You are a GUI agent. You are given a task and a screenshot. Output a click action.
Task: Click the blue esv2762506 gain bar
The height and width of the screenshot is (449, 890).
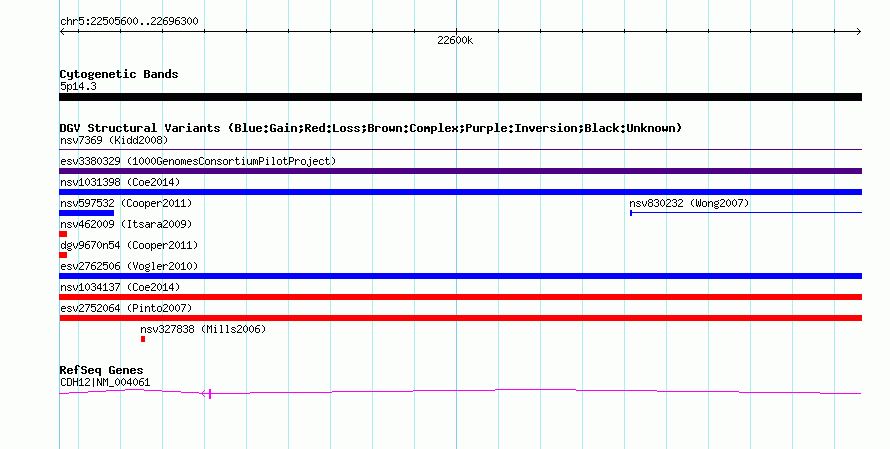click(460, 276)
